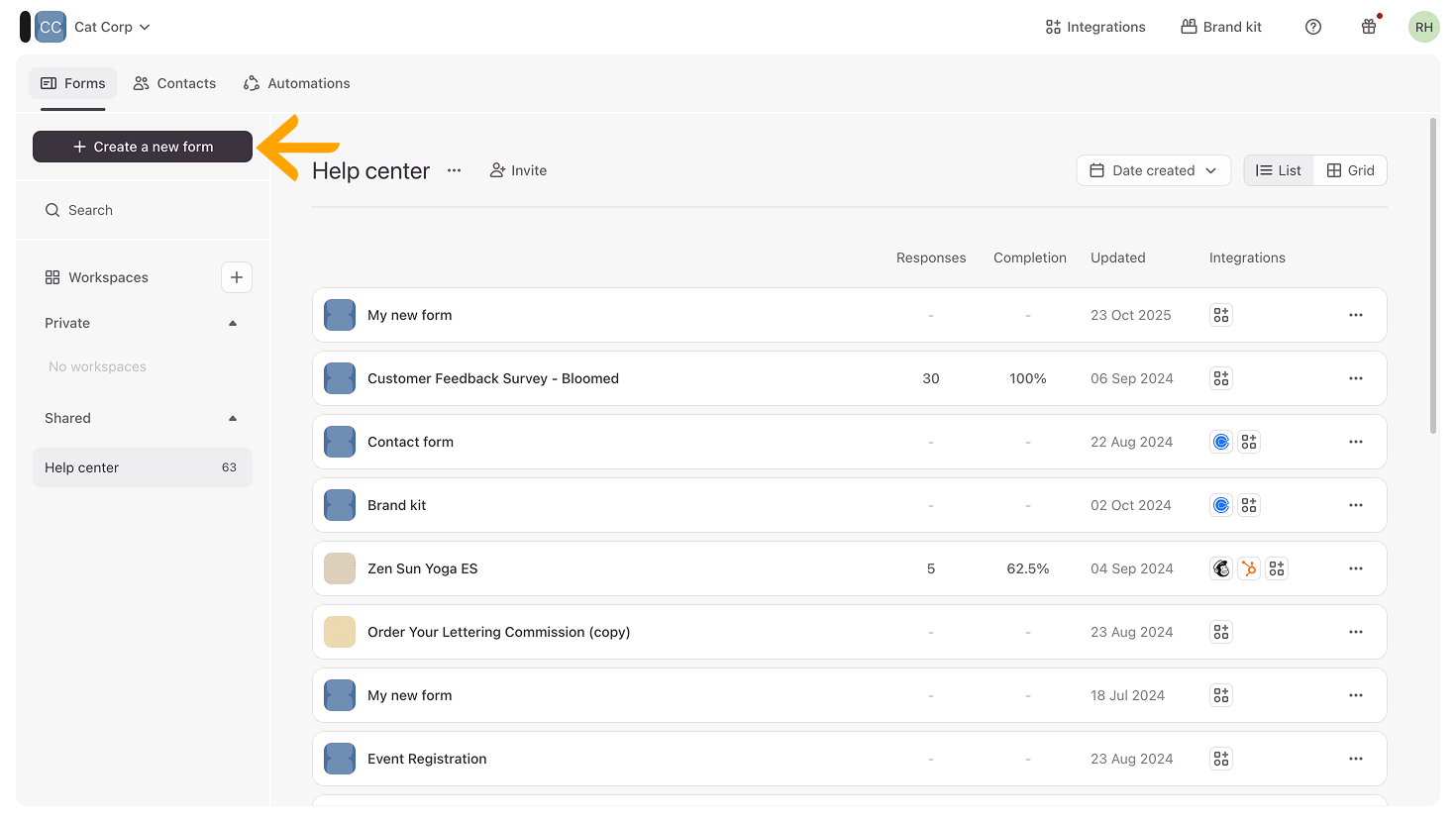
Task: Open three-dot menu for Contact form row
Action: 1355,442
